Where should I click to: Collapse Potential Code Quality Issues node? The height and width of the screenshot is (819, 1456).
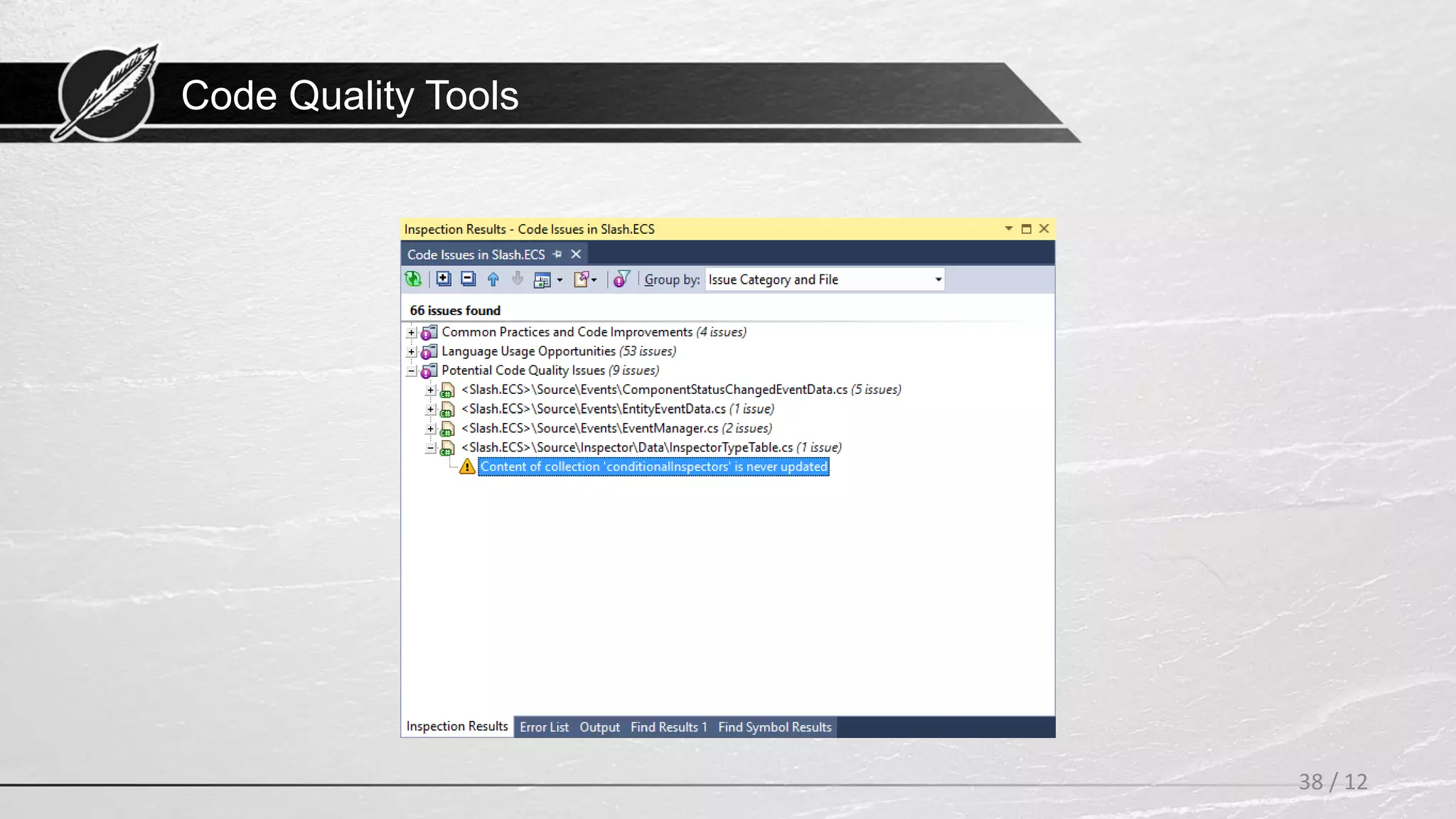coord(411,370)
